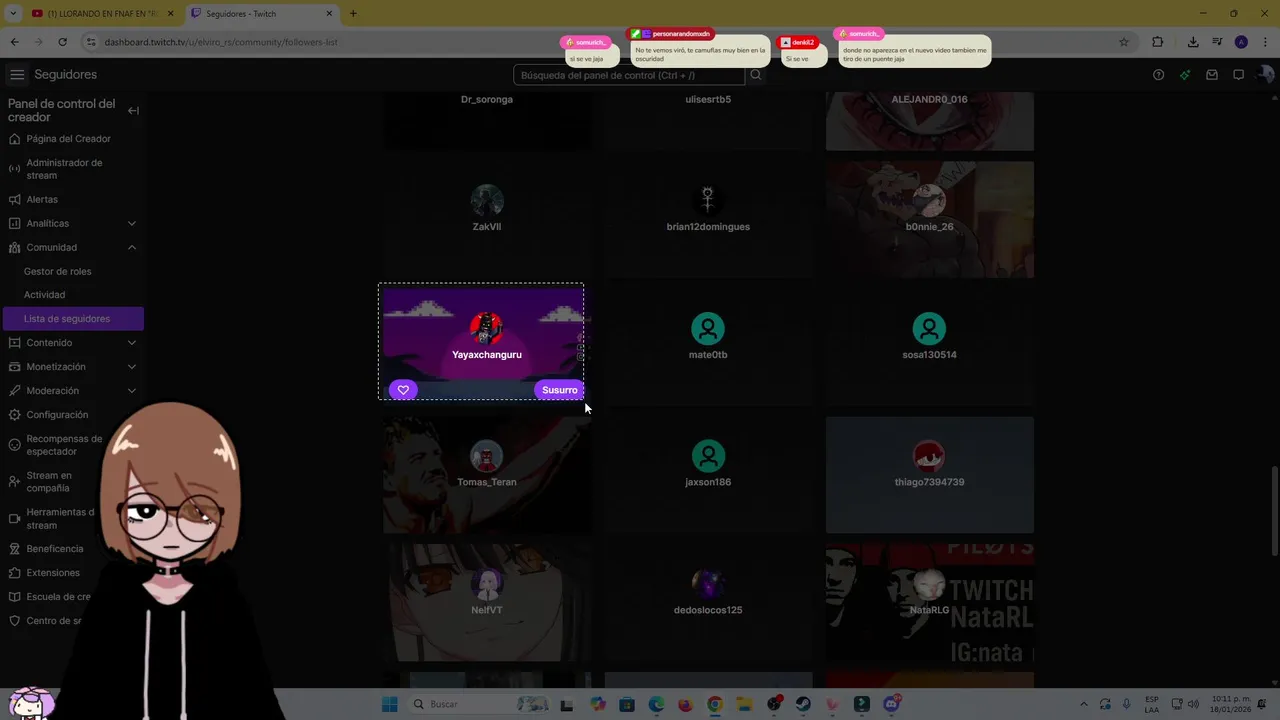Click the dashboard search input field

pyautogui.click(x=629, y=75)
